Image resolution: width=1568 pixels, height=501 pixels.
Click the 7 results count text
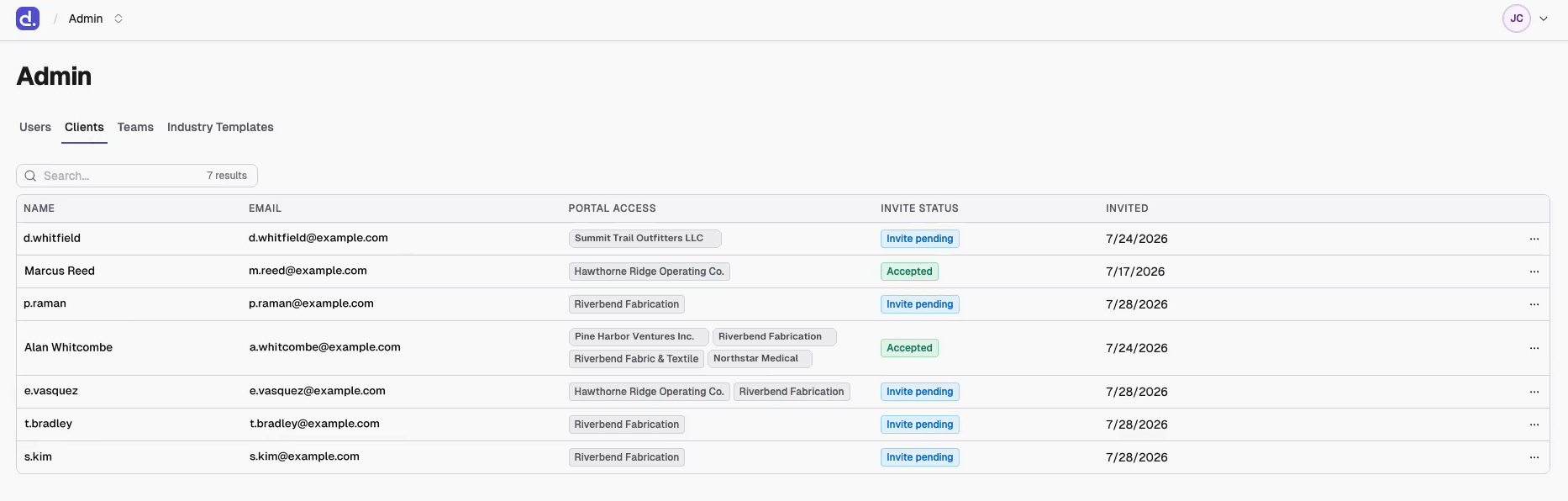pyautogui.click(x=227, y=176)
